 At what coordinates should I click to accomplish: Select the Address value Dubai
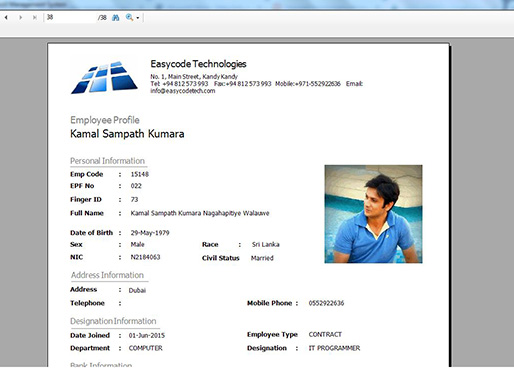click(x=137, y=290)
